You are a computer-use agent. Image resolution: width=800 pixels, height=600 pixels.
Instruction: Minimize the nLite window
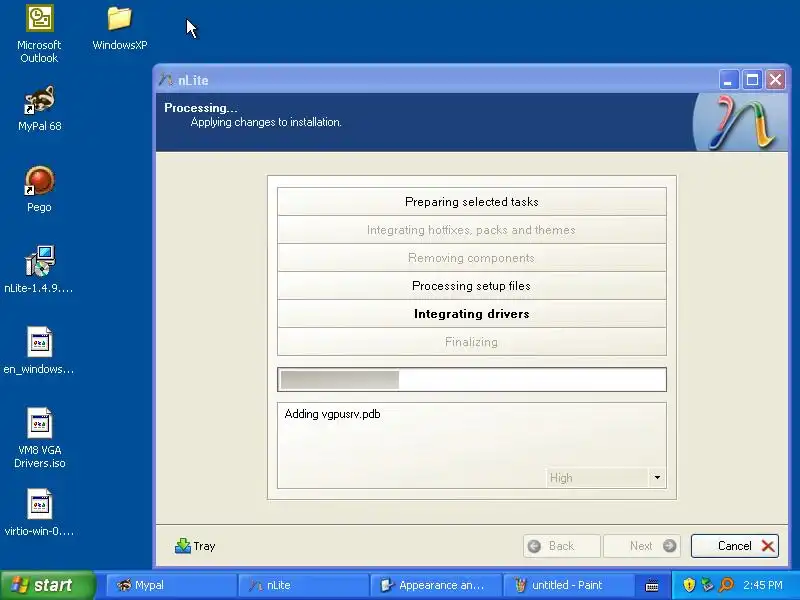(729, 80)
